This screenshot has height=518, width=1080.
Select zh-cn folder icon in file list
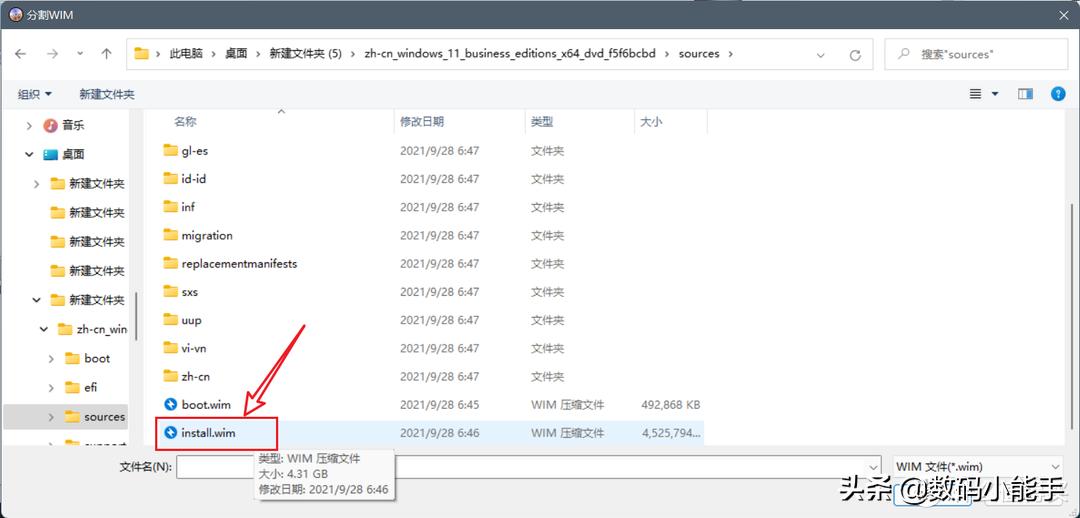pyautogui.click(x=171, y=376)
